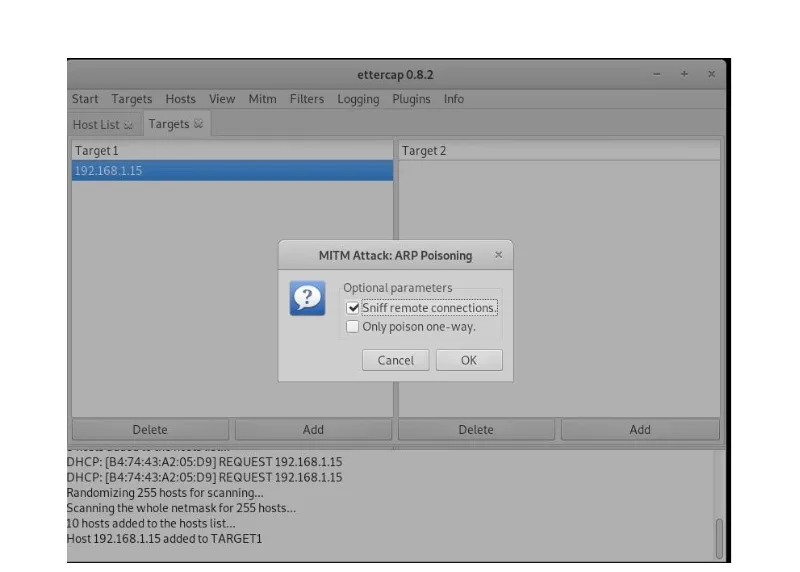Click the log panel scrollbar
The height and width of the screenshot is (572, 800).
(x=719, y=538)
